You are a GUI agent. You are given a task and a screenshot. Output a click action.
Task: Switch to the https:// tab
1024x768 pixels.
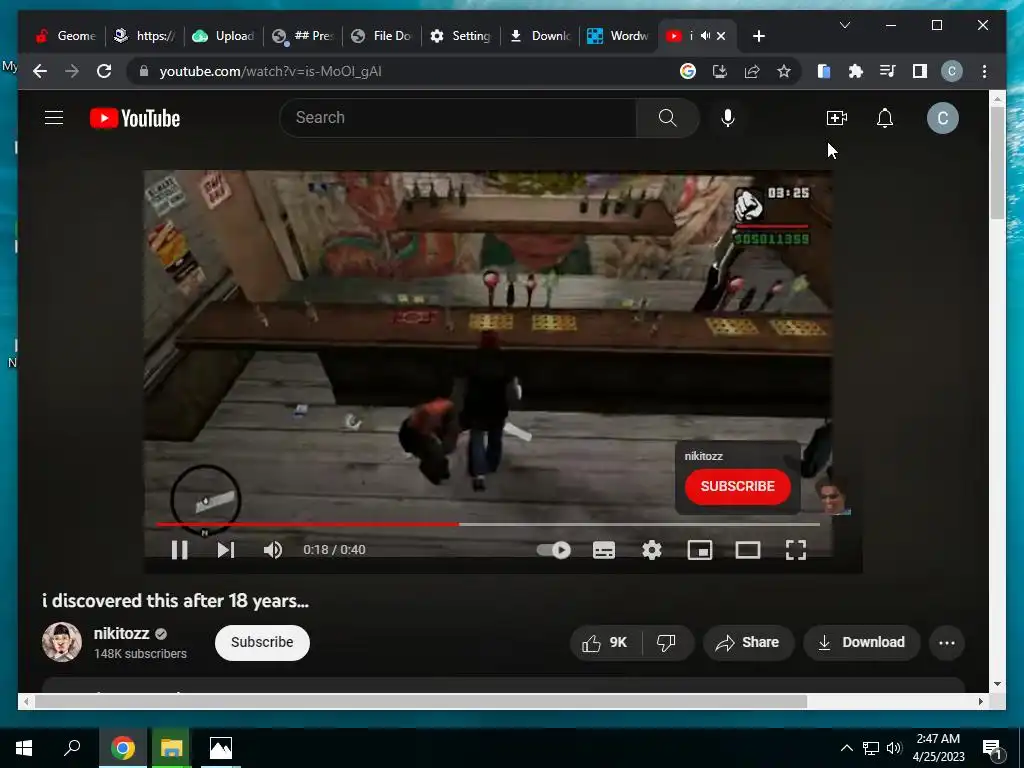pyautogui.click(x=145, y=36)
